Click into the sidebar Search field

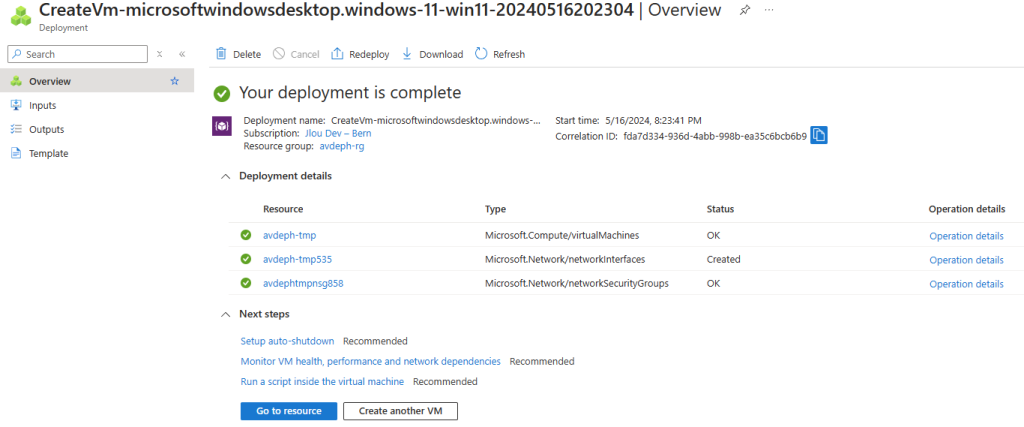click(78, 54)
